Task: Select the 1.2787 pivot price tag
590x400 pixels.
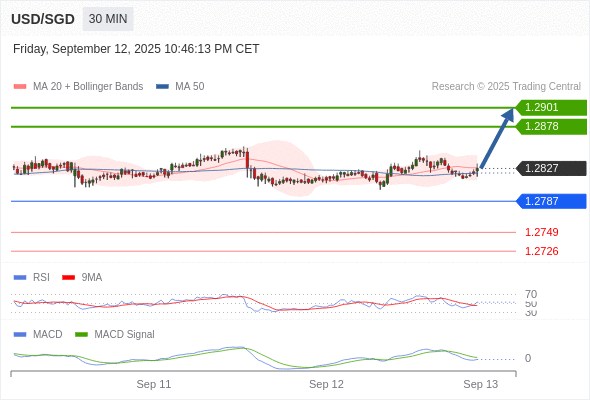Action: [x=551, y=201]
